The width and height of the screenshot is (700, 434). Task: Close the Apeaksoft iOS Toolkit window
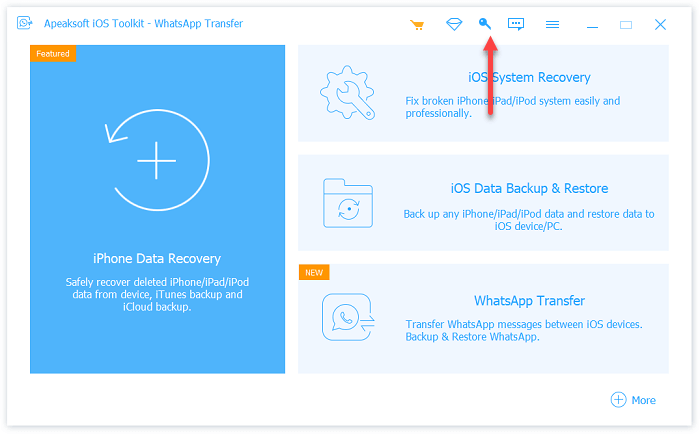point(660,25)
